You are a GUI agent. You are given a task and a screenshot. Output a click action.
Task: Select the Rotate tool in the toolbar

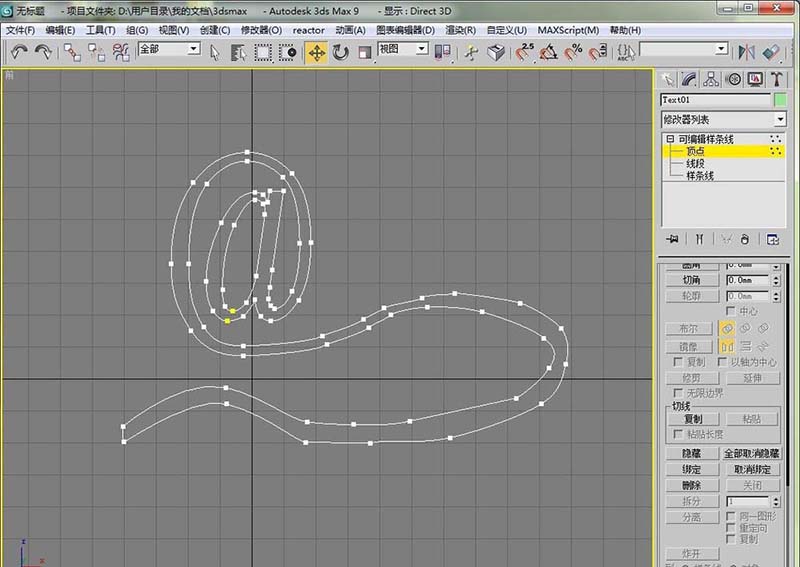341,52
